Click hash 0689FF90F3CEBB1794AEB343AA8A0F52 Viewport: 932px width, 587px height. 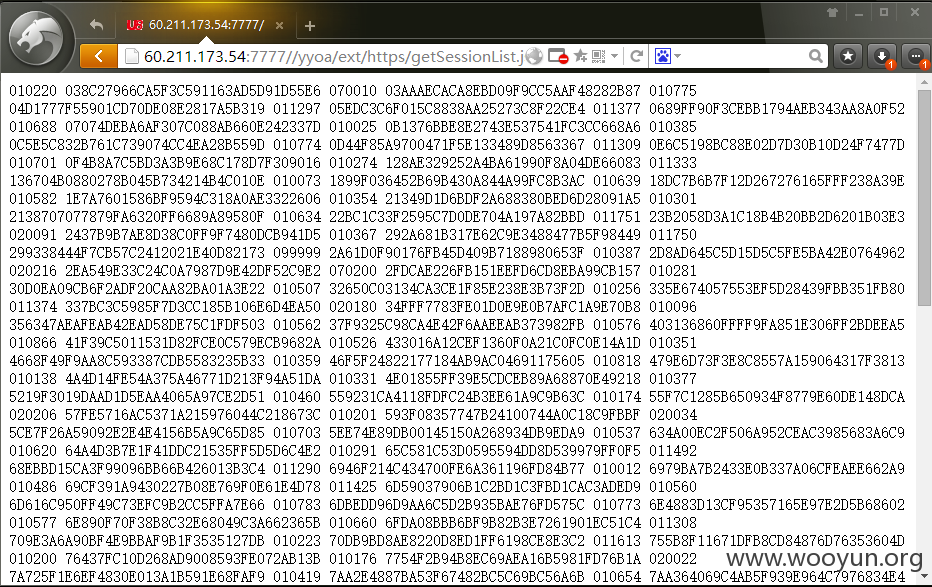coord(777,109)
